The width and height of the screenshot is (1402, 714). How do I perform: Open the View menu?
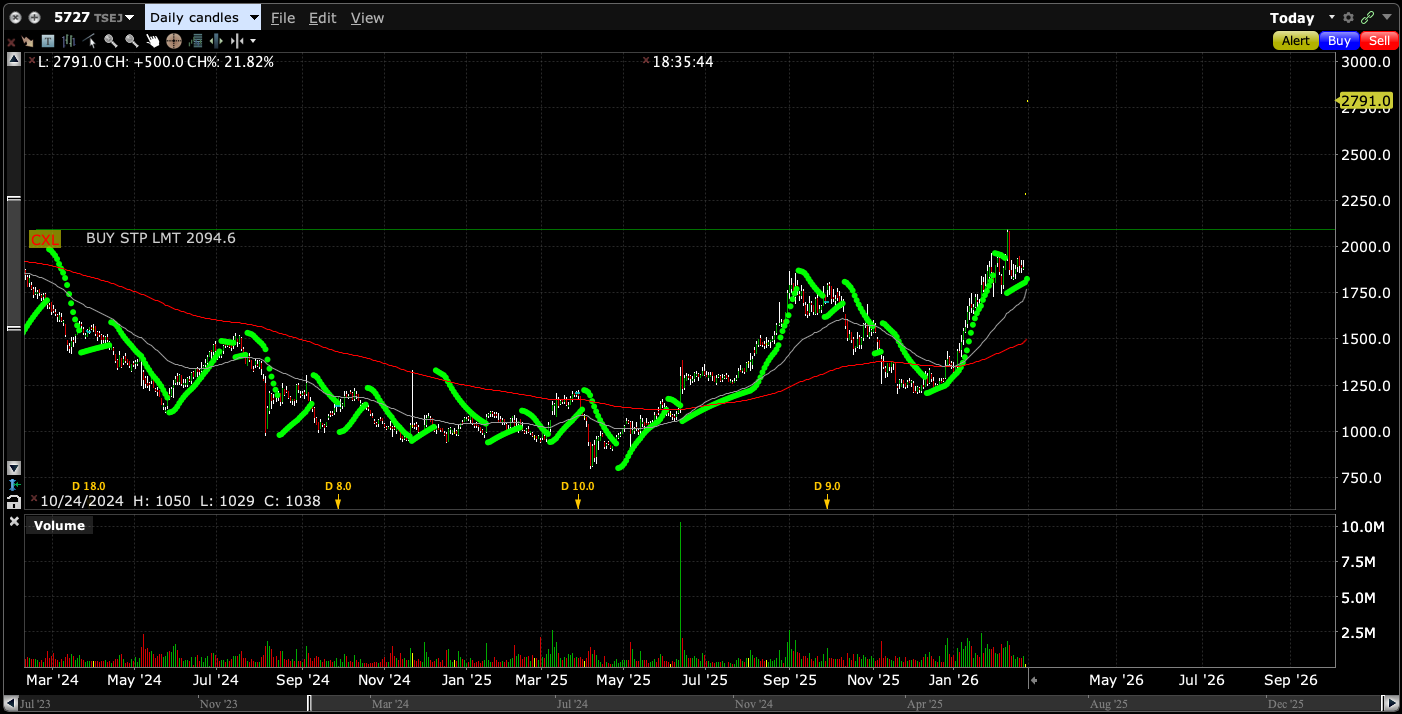367,18
